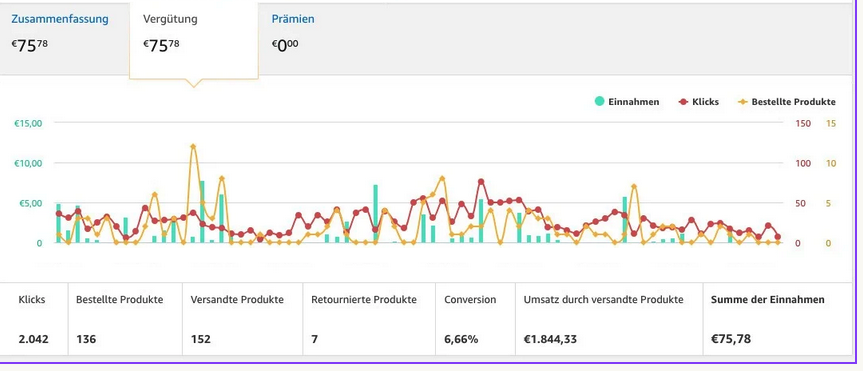Toggle the Einnahmen legend circle
Image resolution: width=863 pixels, height=371 pixels.
click(599, 101)
